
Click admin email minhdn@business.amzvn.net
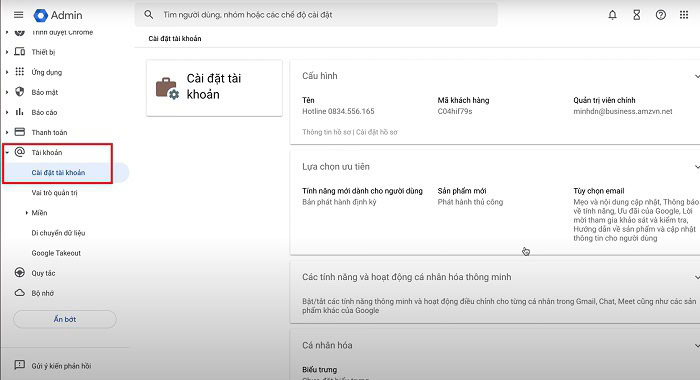click(623, 111)
